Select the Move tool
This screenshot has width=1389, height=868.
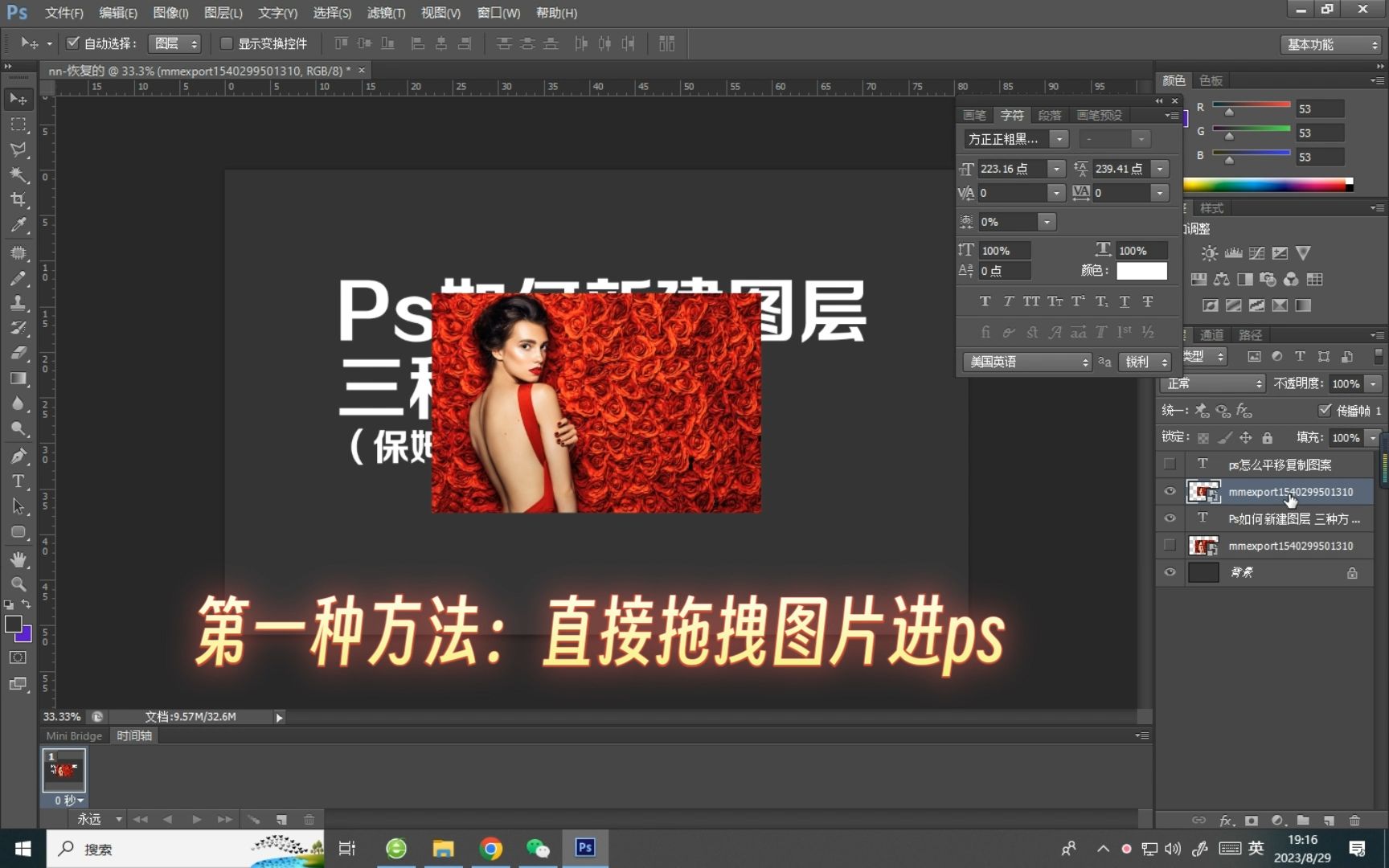pos(18,99)
